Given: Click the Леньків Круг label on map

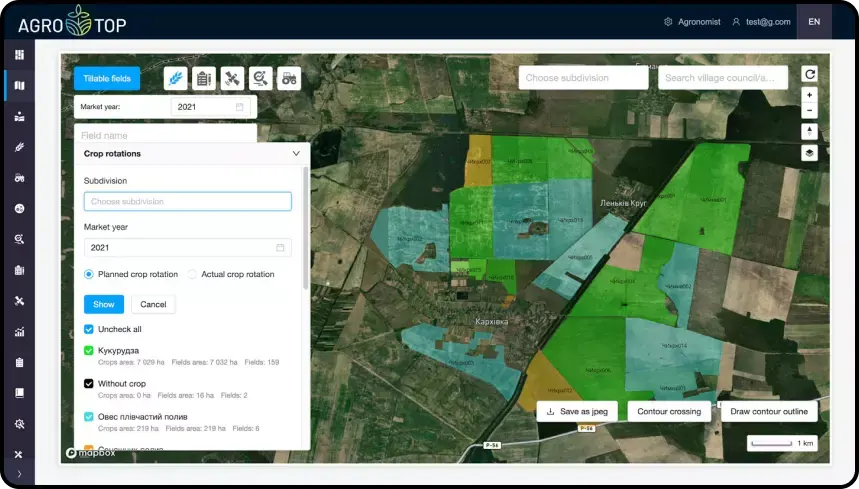Looking at the screenshot, I should [x=623, y=203].
